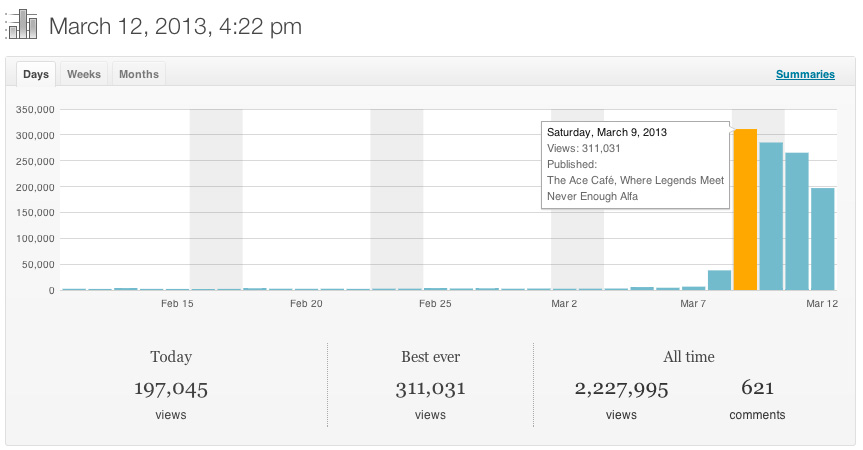Viewport: 863px width, 450px height.
Task: Switch to the Days tab
Action: coord(36,74)
